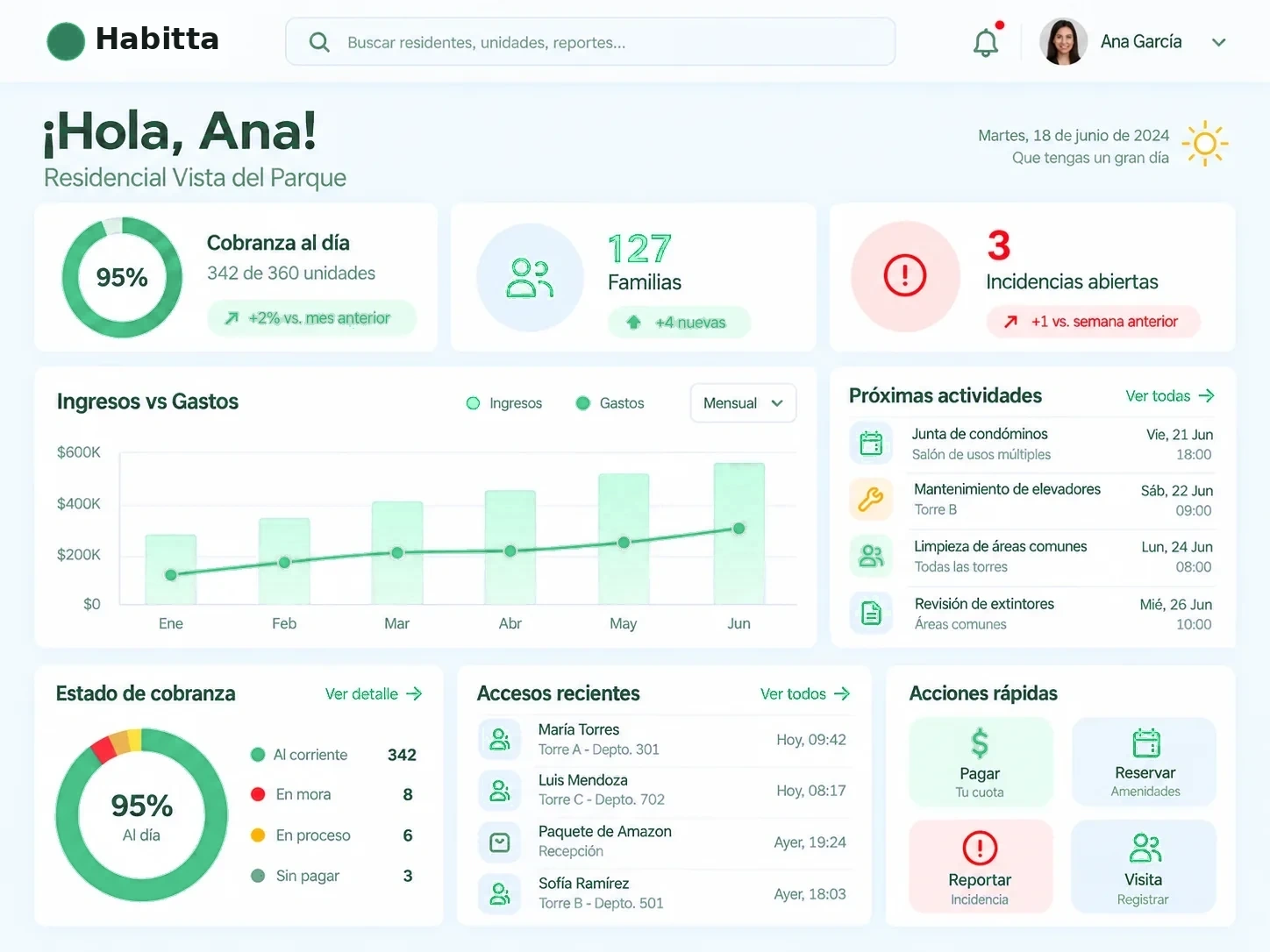1270x952 pixels.
Task: Select the Jun data point on chart
Action: pyautogui.click(x=738, y=529)
